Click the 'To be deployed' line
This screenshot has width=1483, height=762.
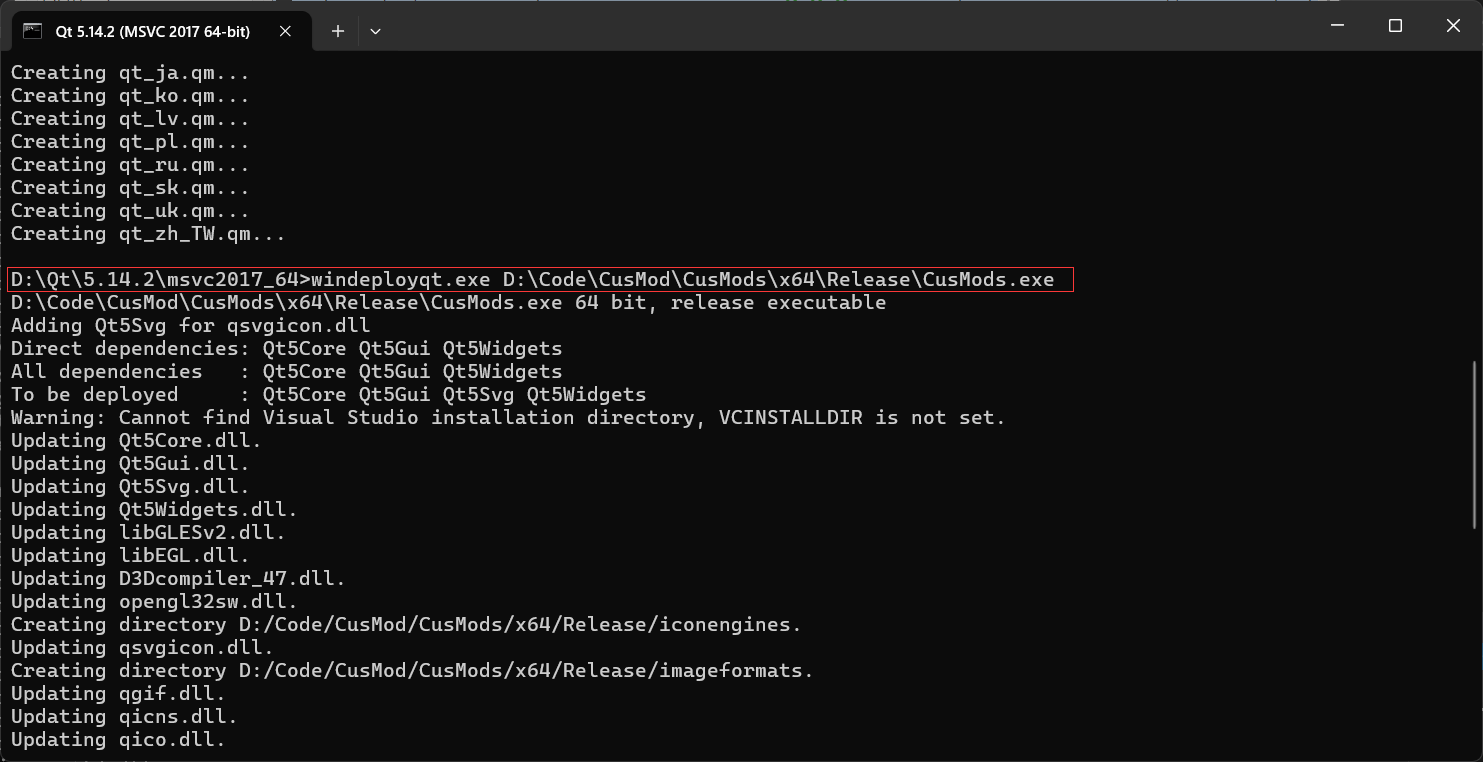(x=328, y=394)
